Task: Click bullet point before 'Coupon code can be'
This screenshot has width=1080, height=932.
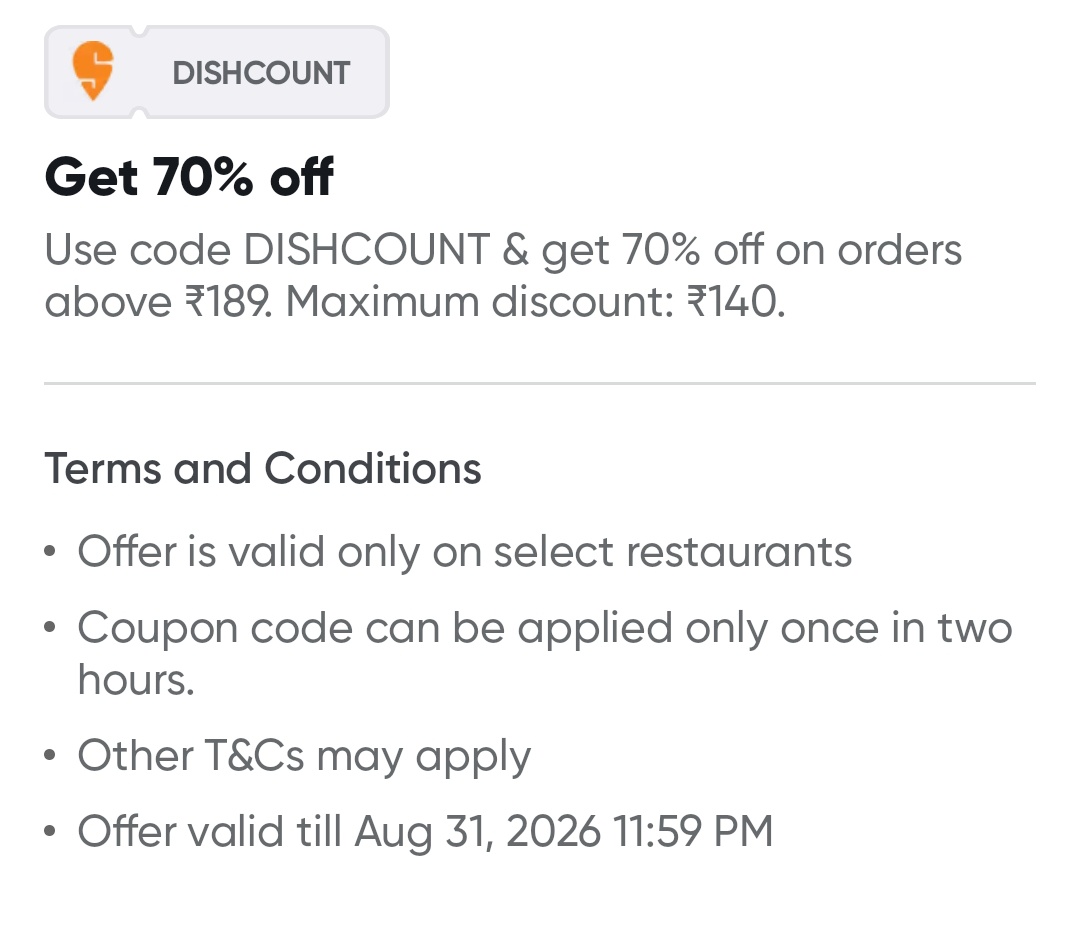Action: click(51, 630)
